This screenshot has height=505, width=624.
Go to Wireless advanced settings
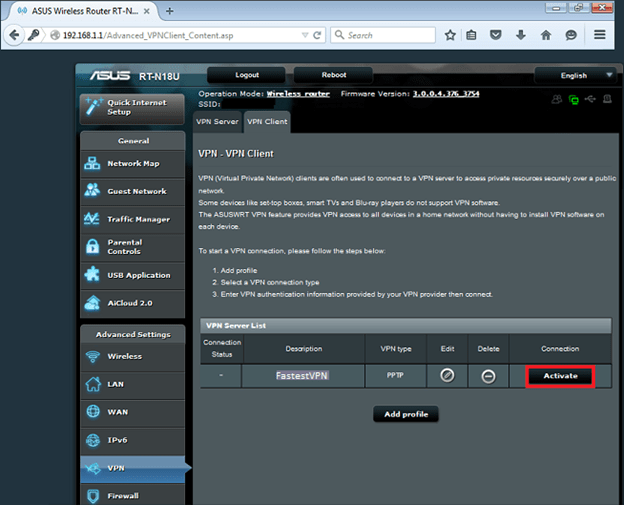[x=133, y=357]
